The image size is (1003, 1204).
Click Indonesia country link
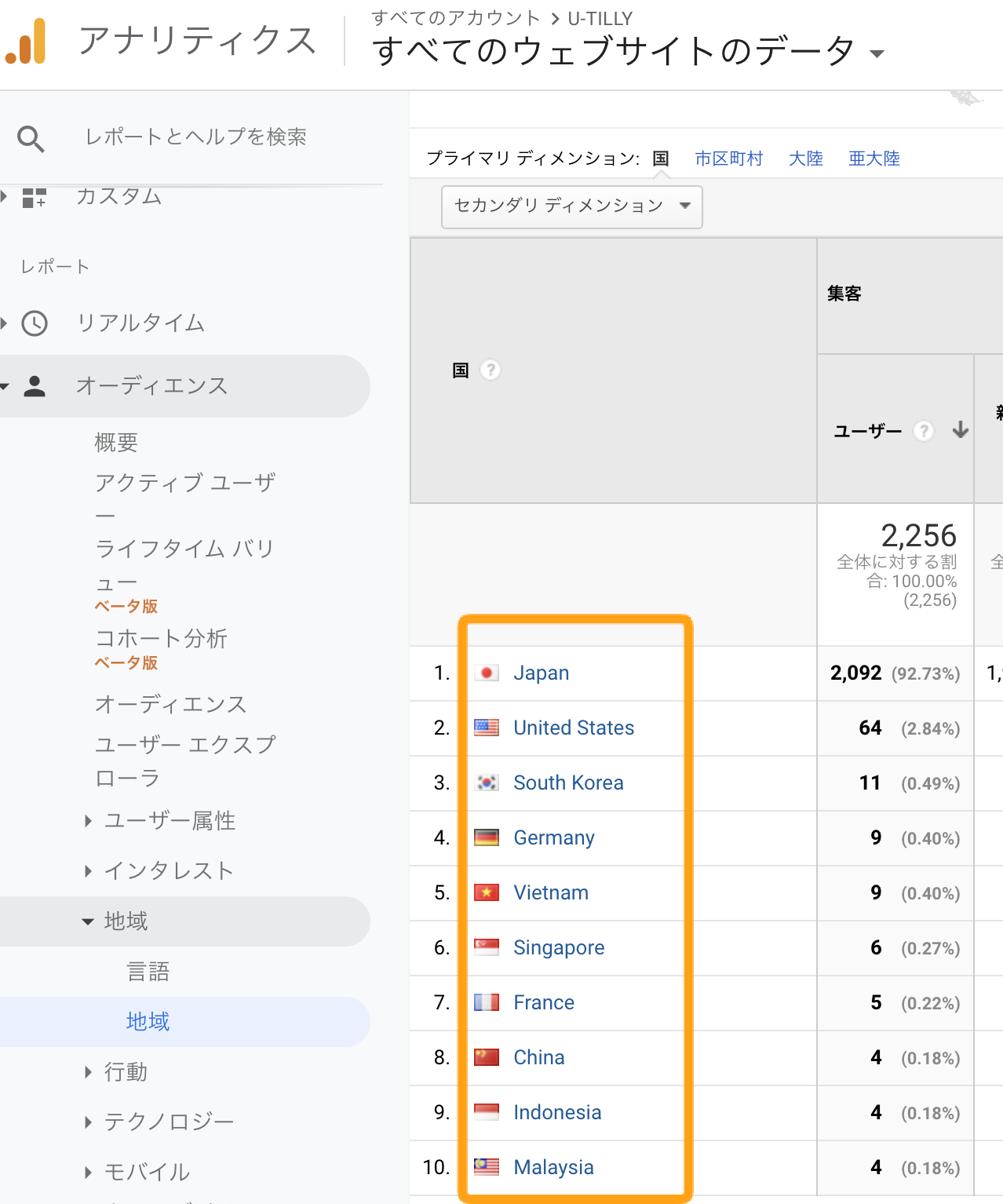pos(557,1112)
